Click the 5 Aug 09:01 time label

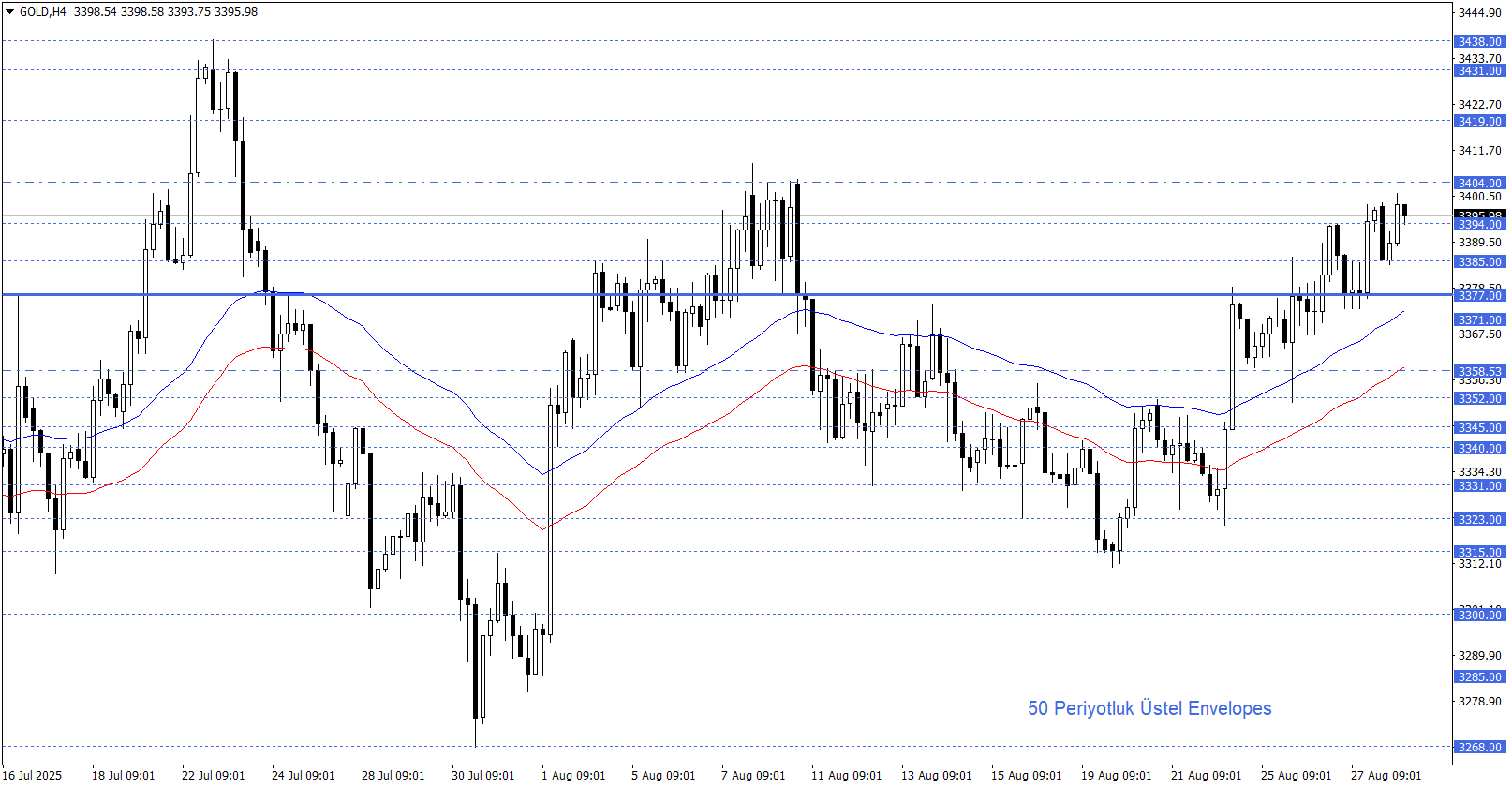663,775
